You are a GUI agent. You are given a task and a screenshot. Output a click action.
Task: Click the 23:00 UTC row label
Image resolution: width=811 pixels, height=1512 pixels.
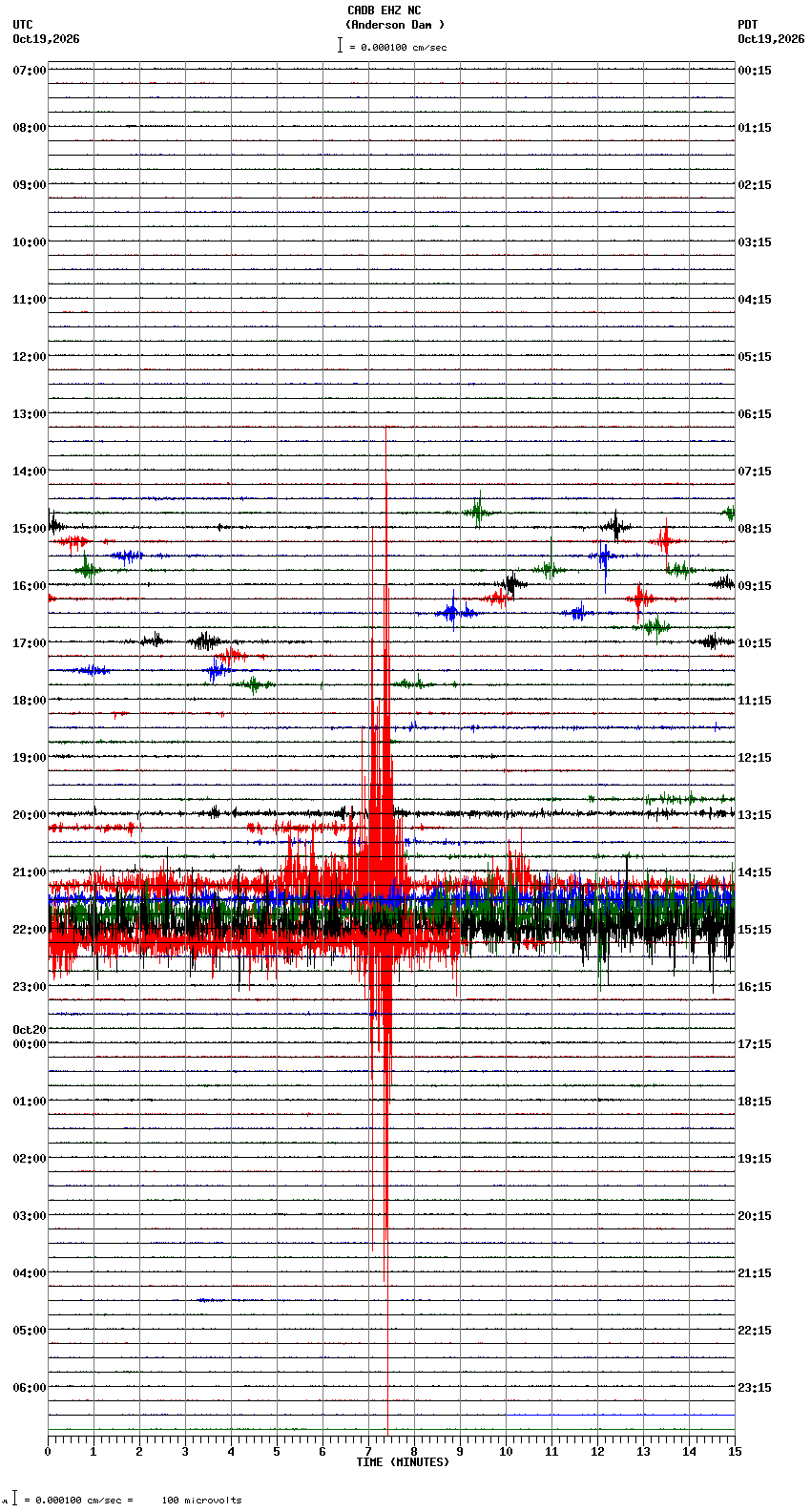pos(30,987)
